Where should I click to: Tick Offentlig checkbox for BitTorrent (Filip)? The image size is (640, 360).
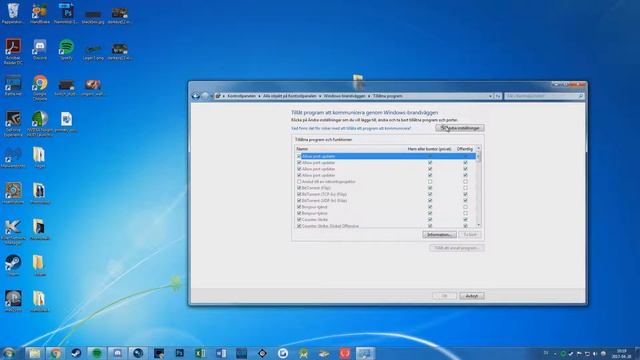point(465,188)
